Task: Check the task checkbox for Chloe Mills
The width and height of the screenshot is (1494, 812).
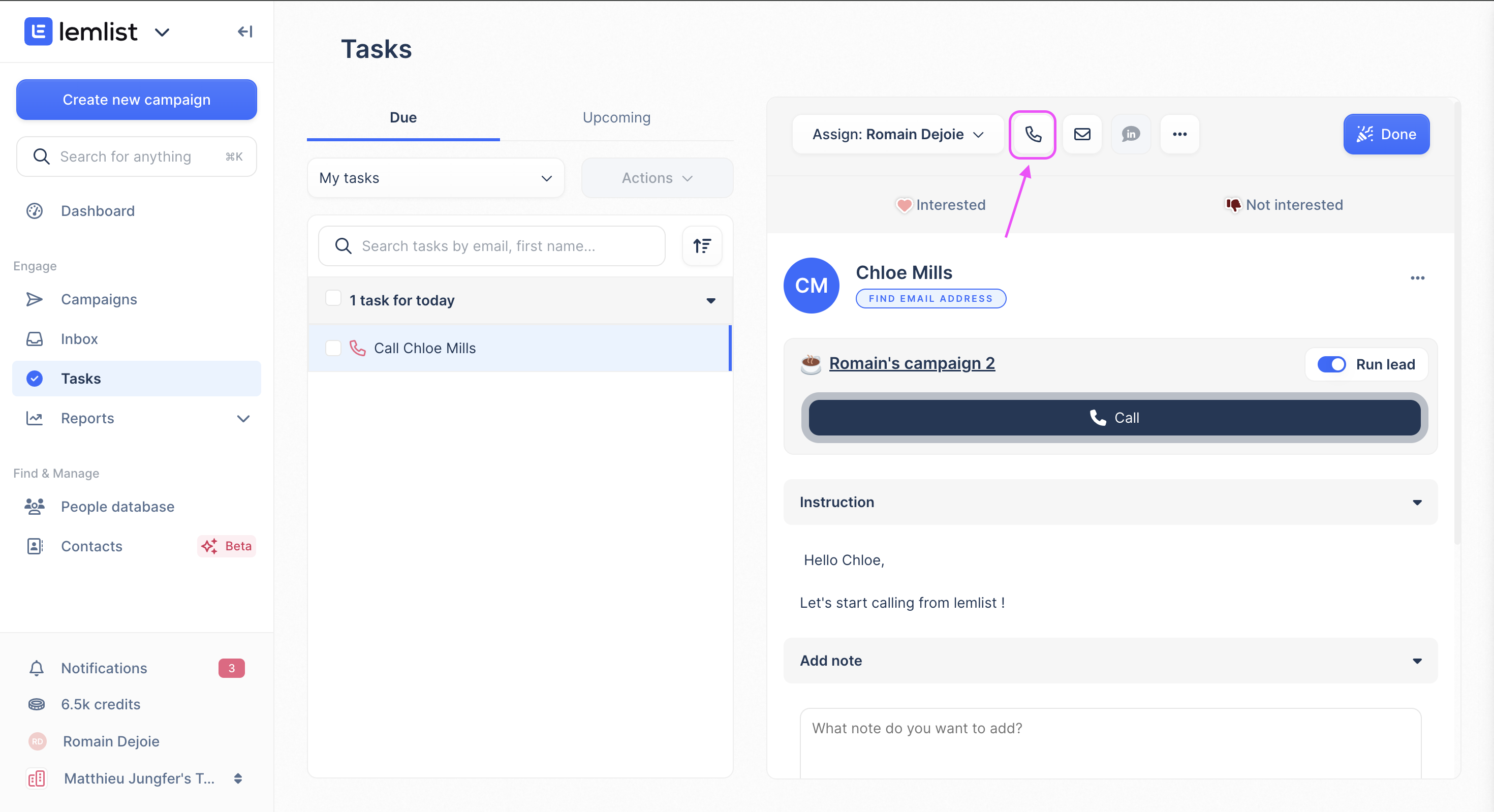Action: point(333,348)
